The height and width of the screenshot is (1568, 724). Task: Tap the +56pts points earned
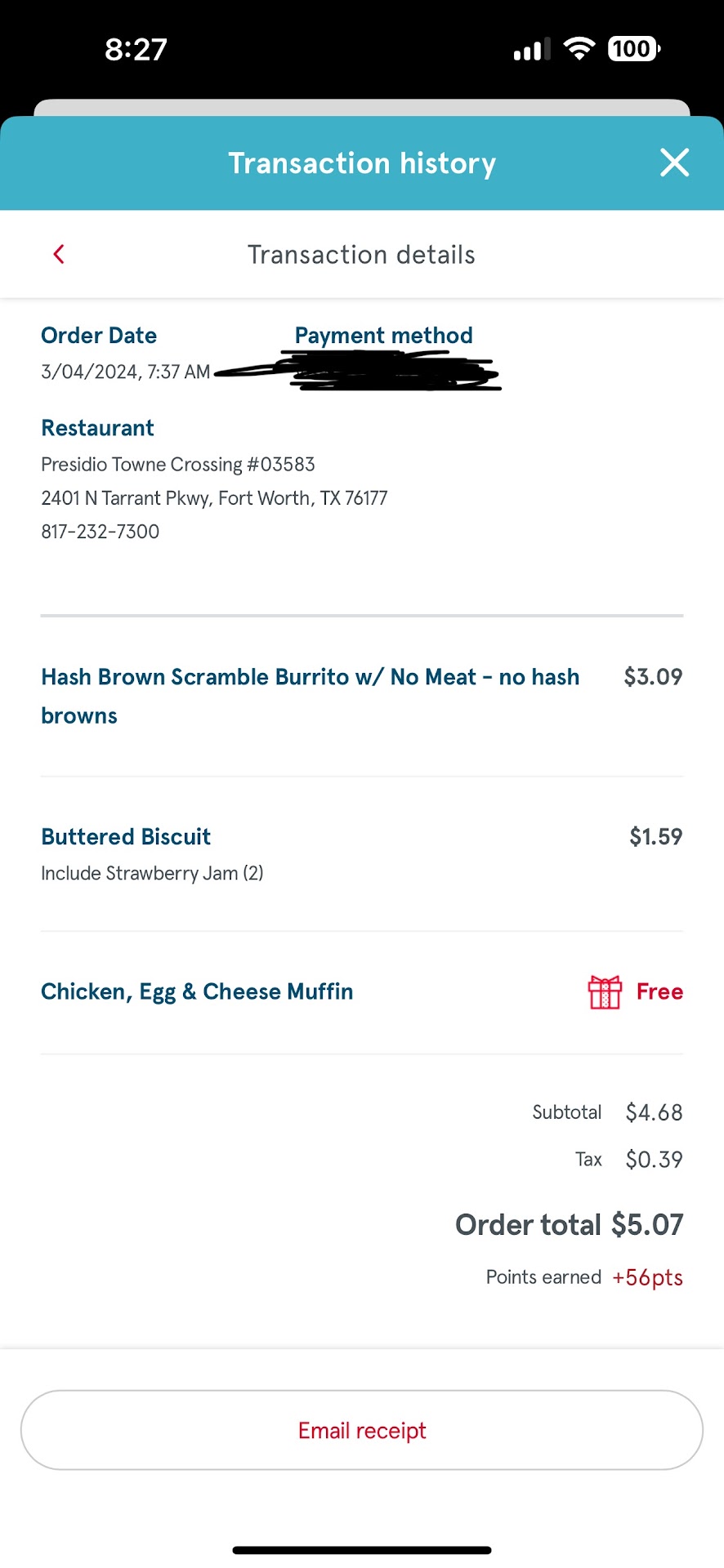[x=647, y=1277]
